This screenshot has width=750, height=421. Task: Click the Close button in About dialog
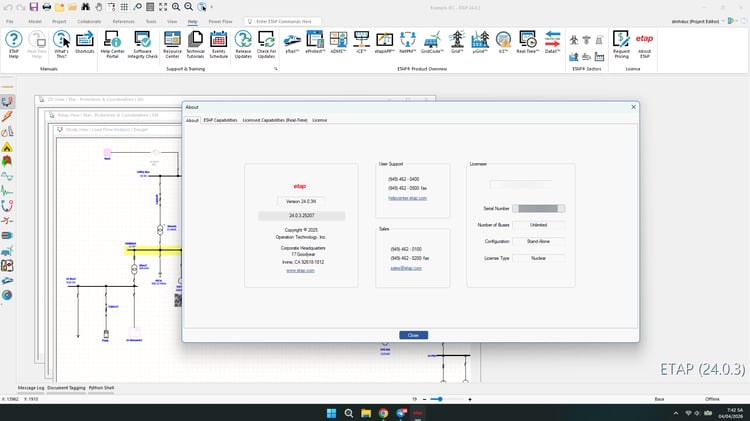click(x=413, y=335)
